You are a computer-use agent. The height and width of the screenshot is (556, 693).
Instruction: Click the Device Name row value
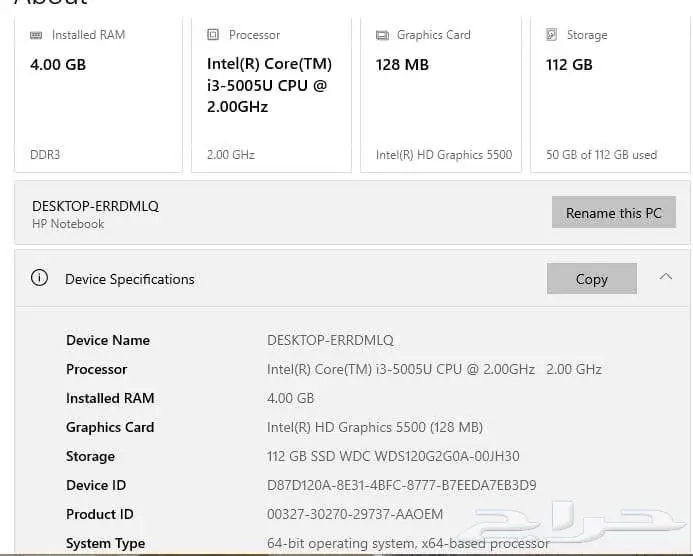coord(330,340)
